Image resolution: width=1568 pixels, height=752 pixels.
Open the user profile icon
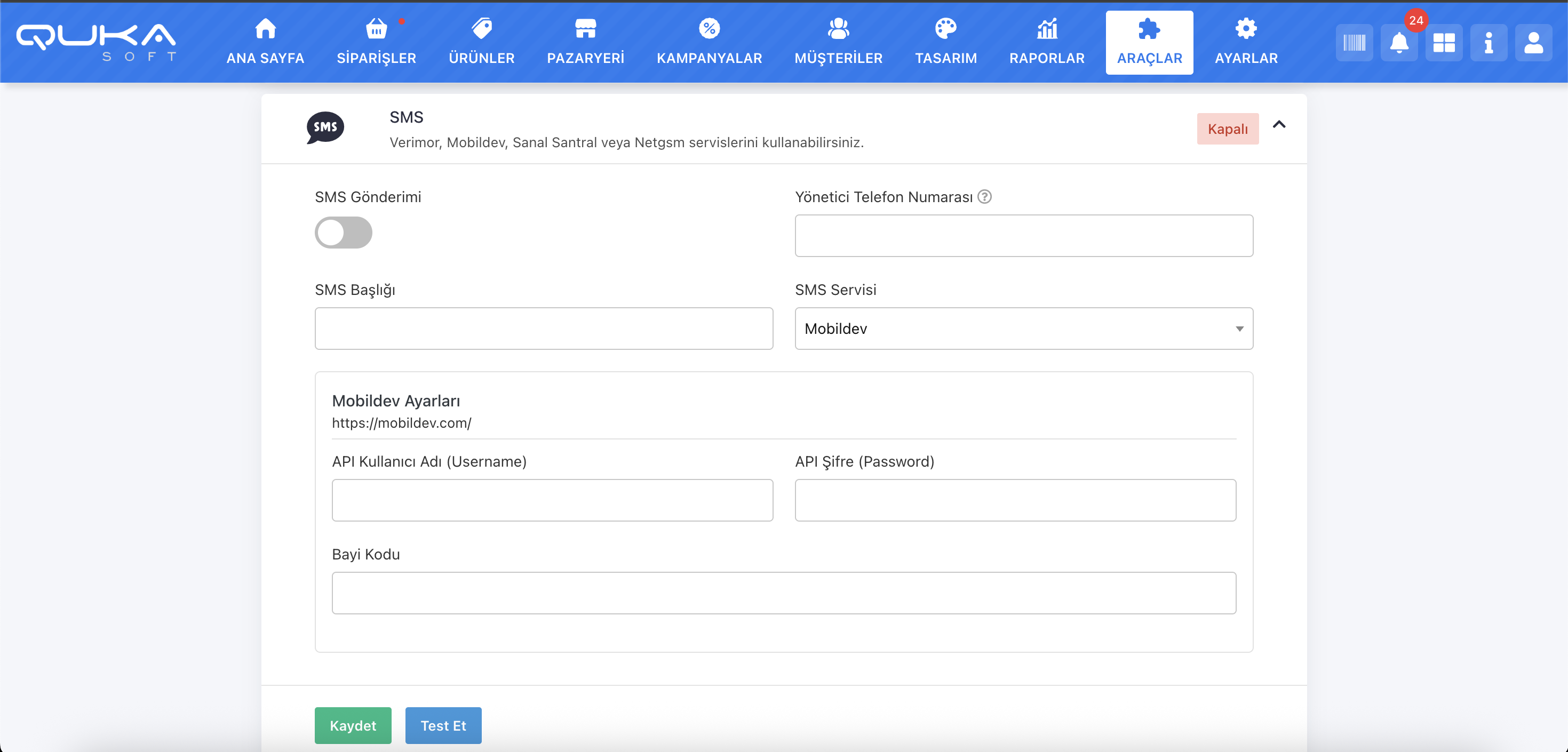(x=1533, y=43)
